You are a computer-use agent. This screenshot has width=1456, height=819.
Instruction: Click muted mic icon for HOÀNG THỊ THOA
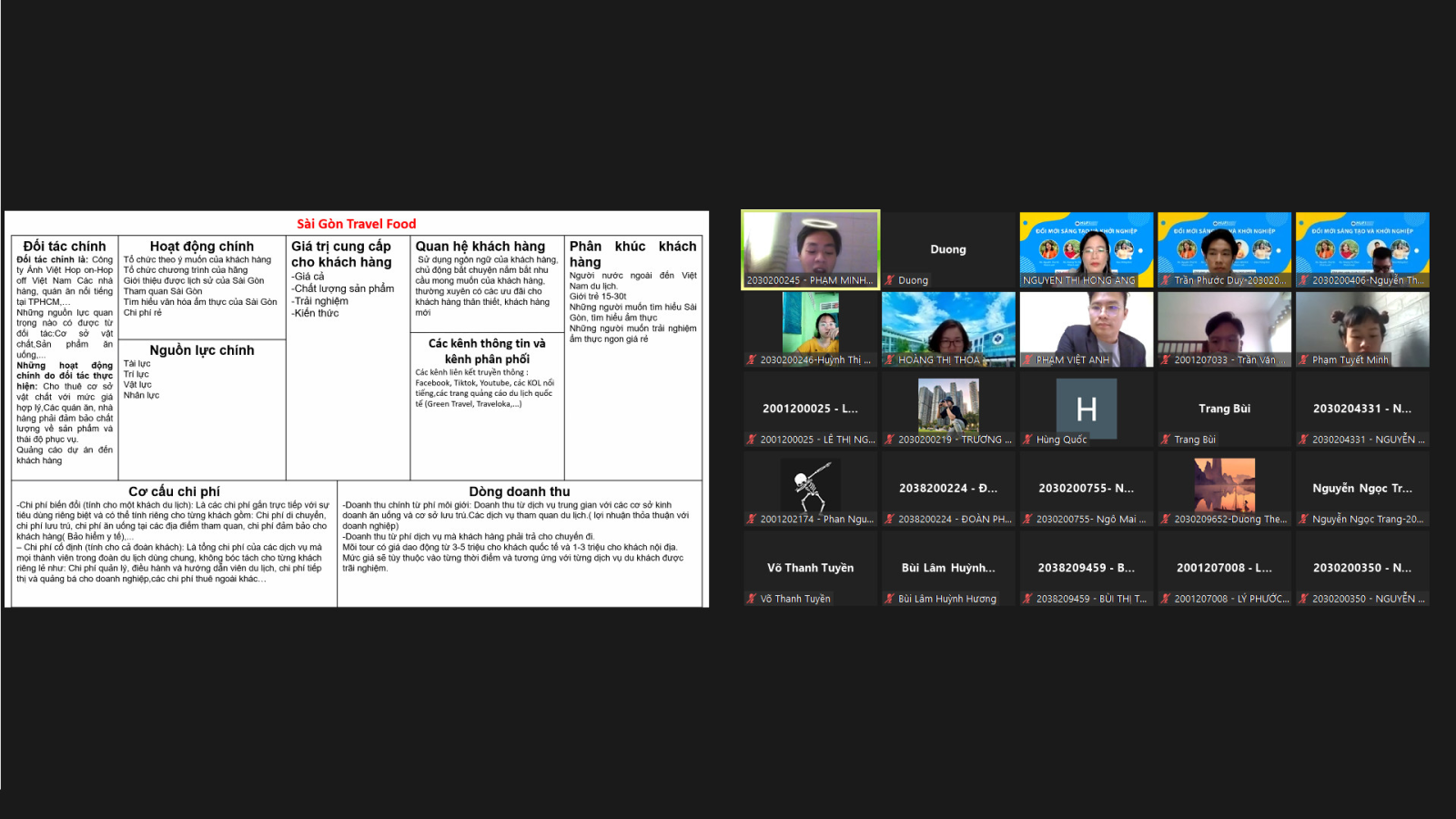(890, 359)
